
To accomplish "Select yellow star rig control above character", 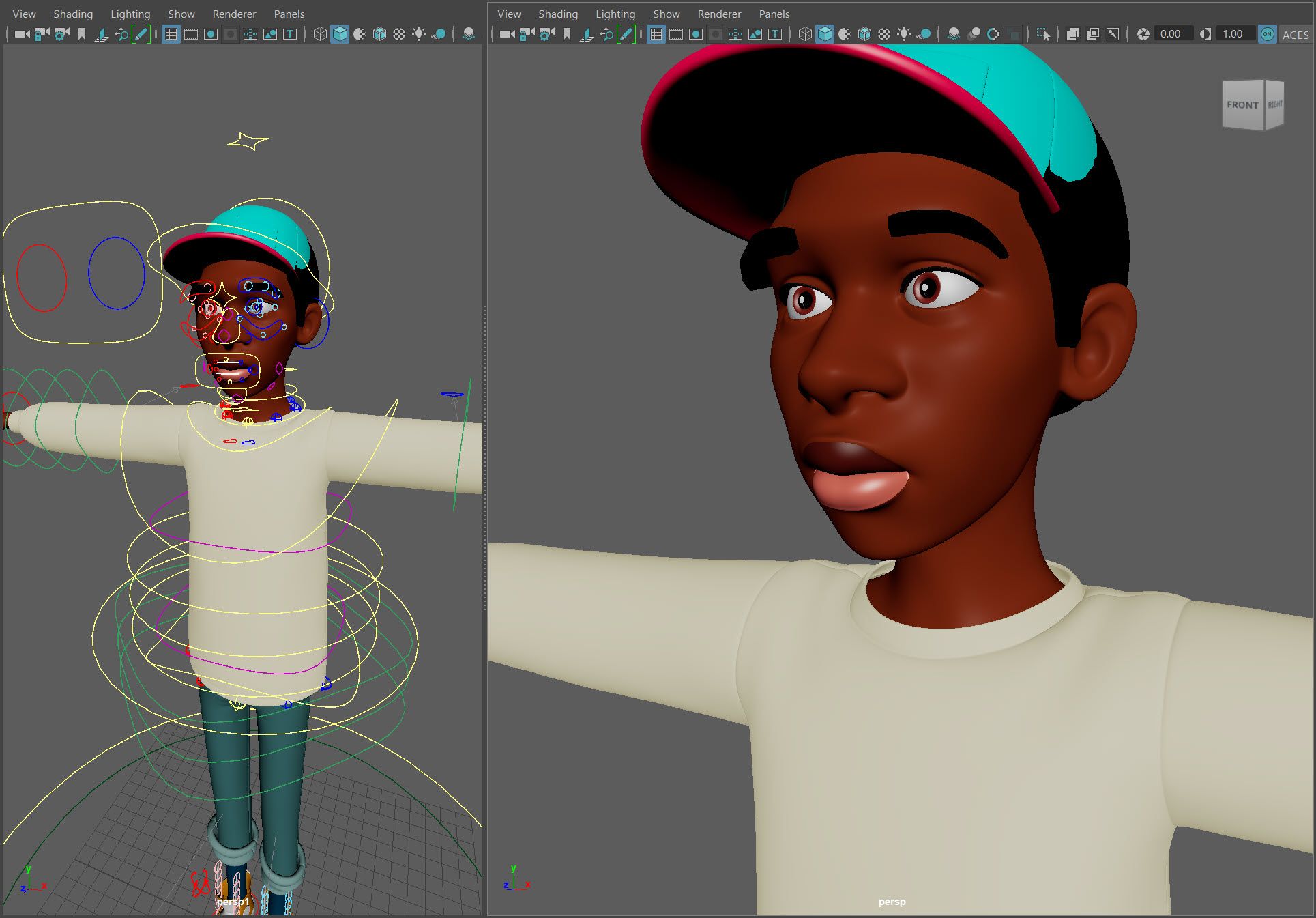I will click(x=248, y=141).
